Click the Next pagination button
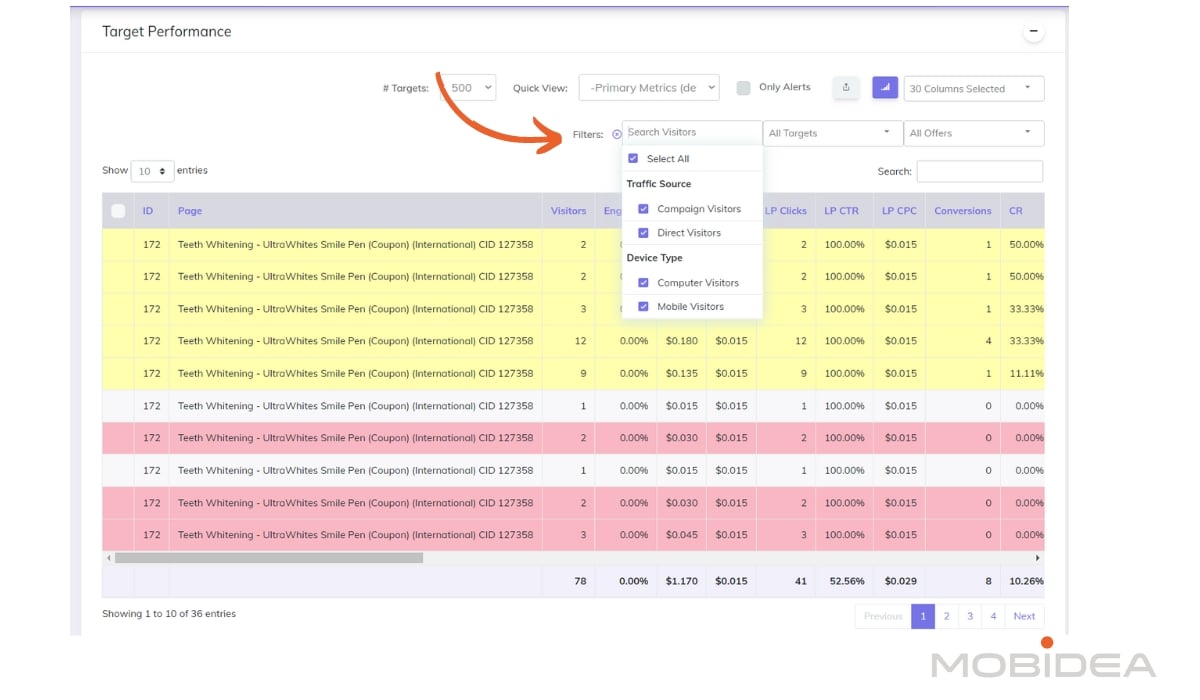 1024,616
